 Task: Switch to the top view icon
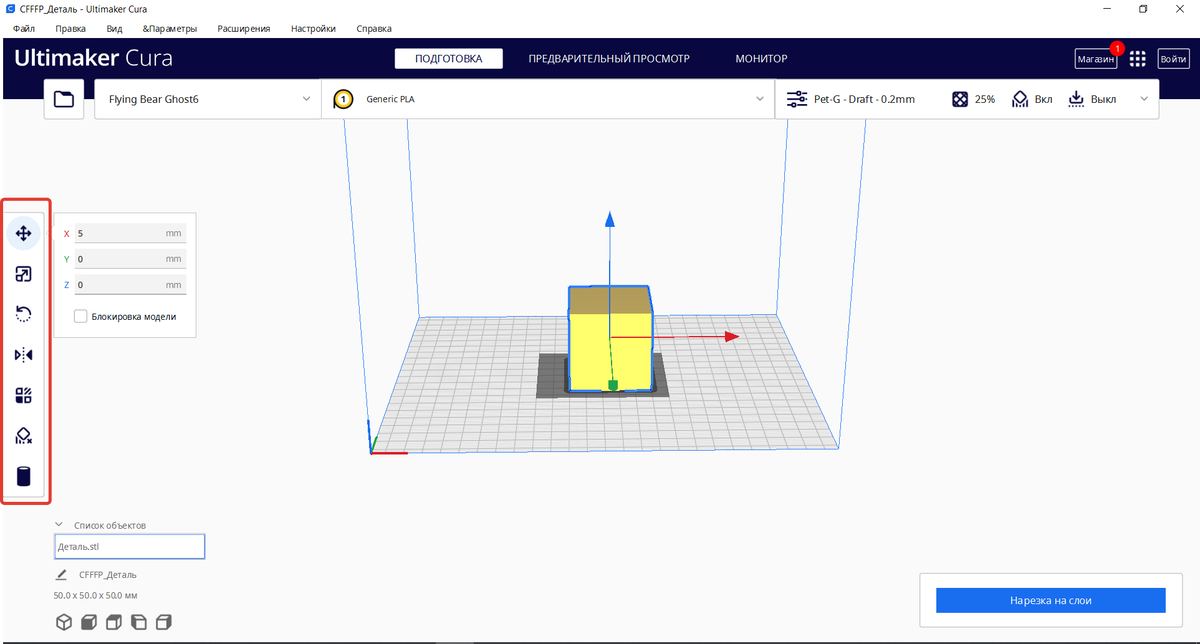113,622
